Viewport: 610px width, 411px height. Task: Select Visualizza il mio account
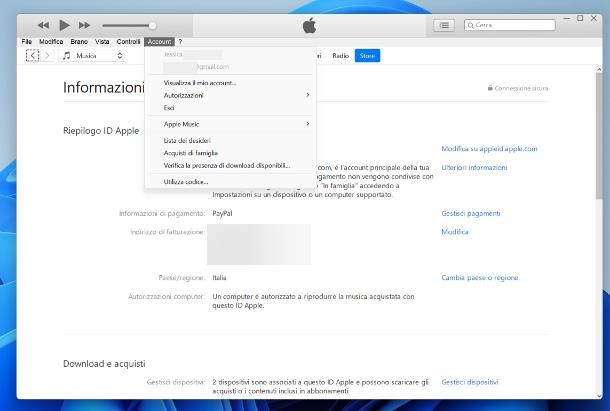(x=231, y=83)
